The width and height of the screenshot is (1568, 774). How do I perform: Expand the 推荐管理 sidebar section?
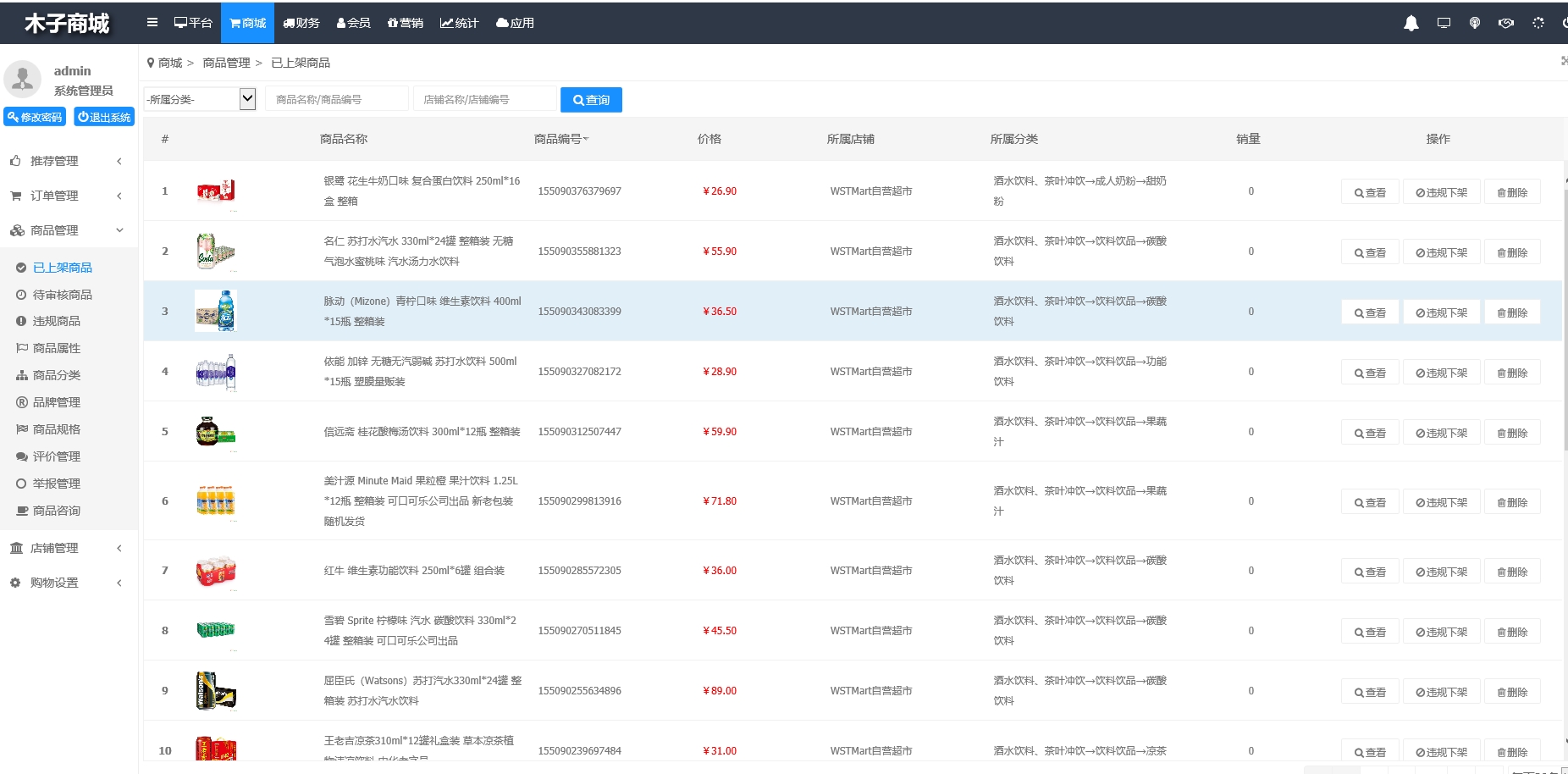[69, 161]
